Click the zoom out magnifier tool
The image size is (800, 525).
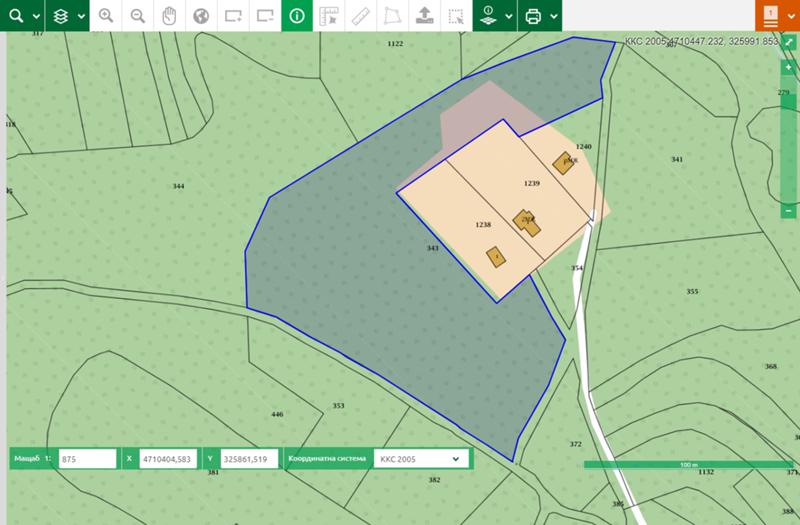(138, 16)
